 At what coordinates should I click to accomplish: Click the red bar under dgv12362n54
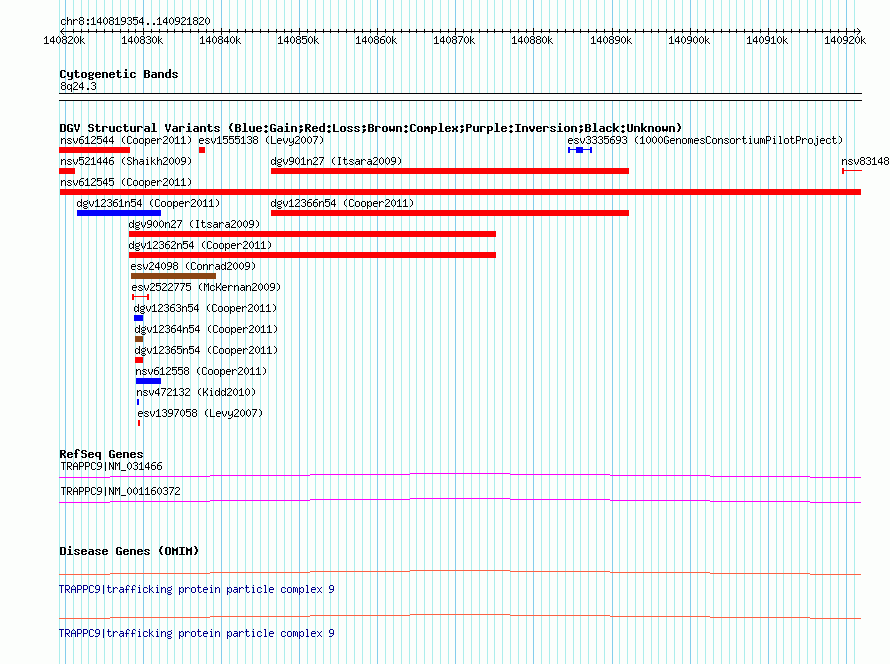(312, 255)
